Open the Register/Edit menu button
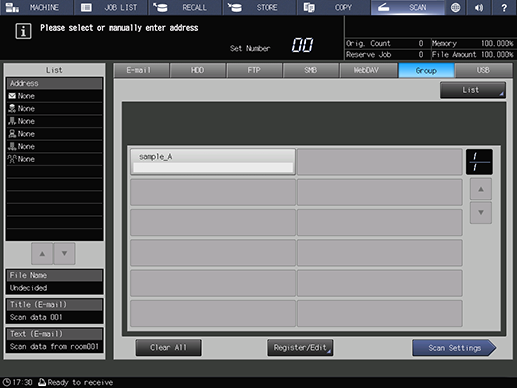Viewport: 517px width, 388px height. click(300, 348)
